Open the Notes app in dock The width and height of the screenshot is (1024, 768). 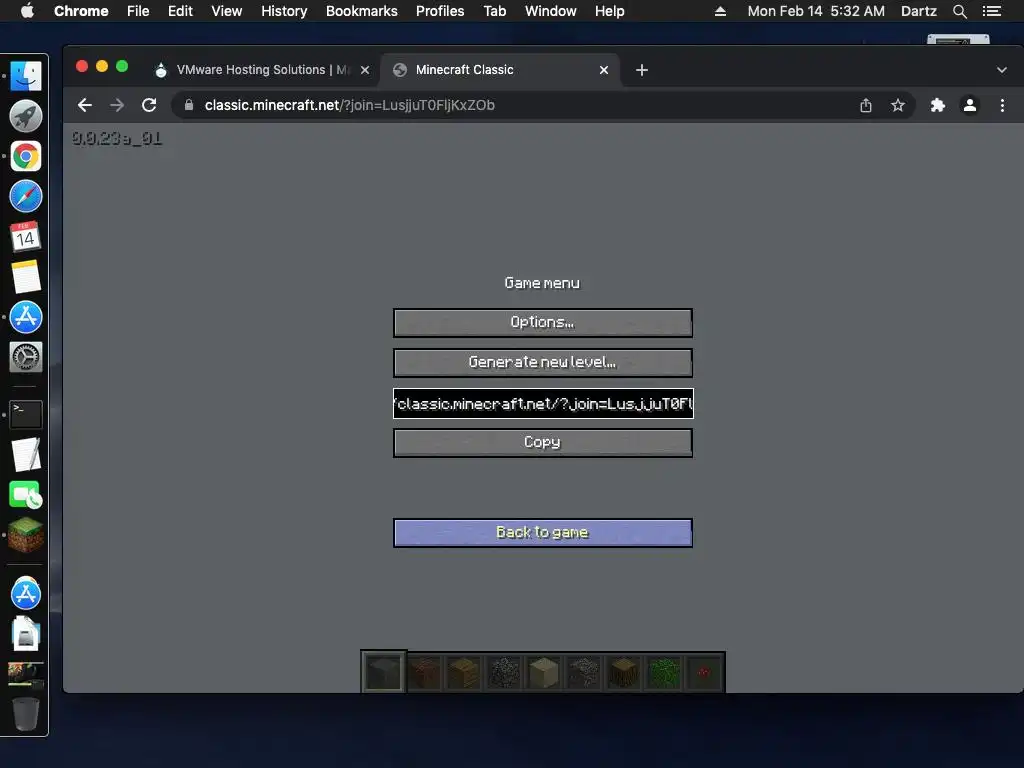[x=25, y=277]
